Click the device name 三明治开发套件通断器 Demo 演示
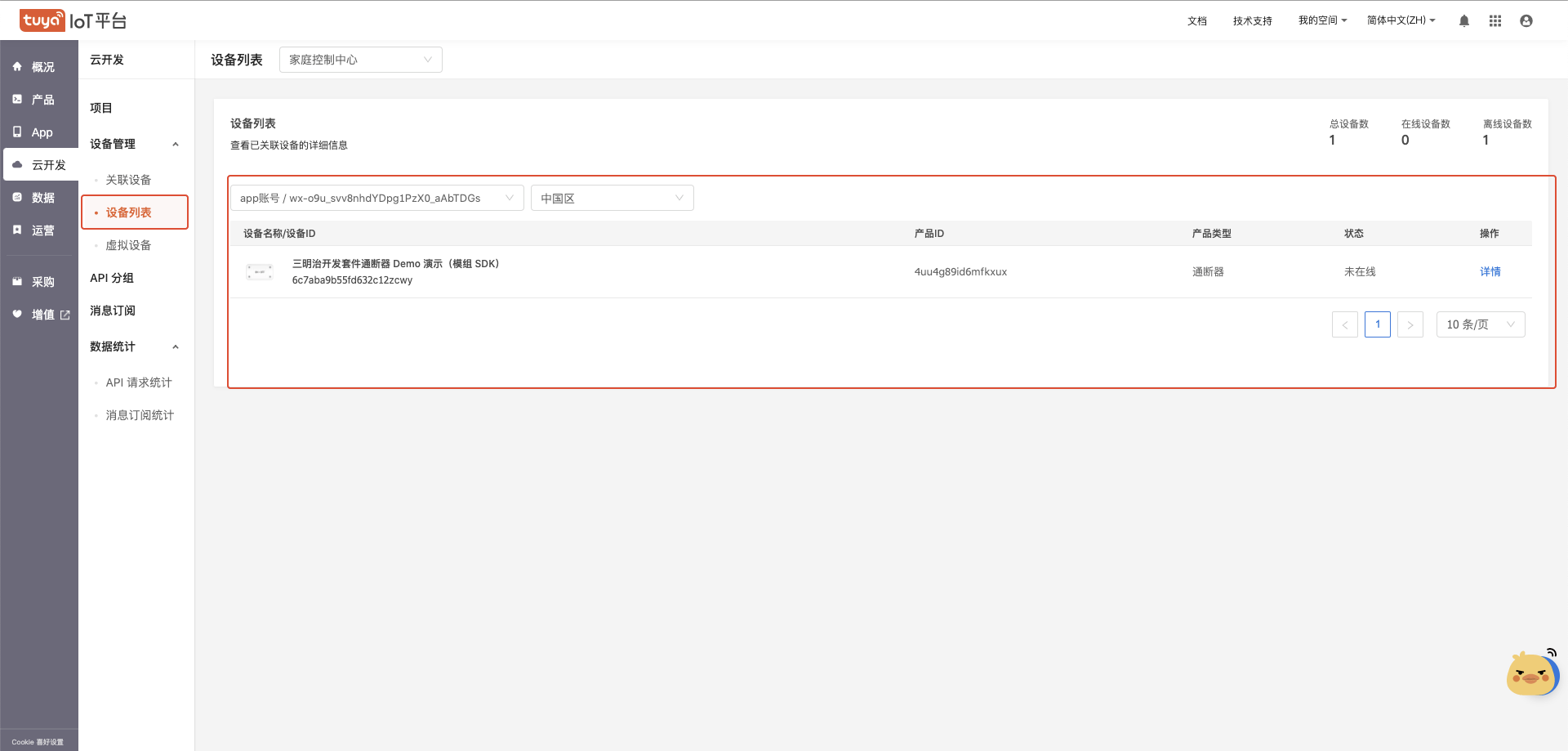The image size is (1568, 751). [396, 264]
